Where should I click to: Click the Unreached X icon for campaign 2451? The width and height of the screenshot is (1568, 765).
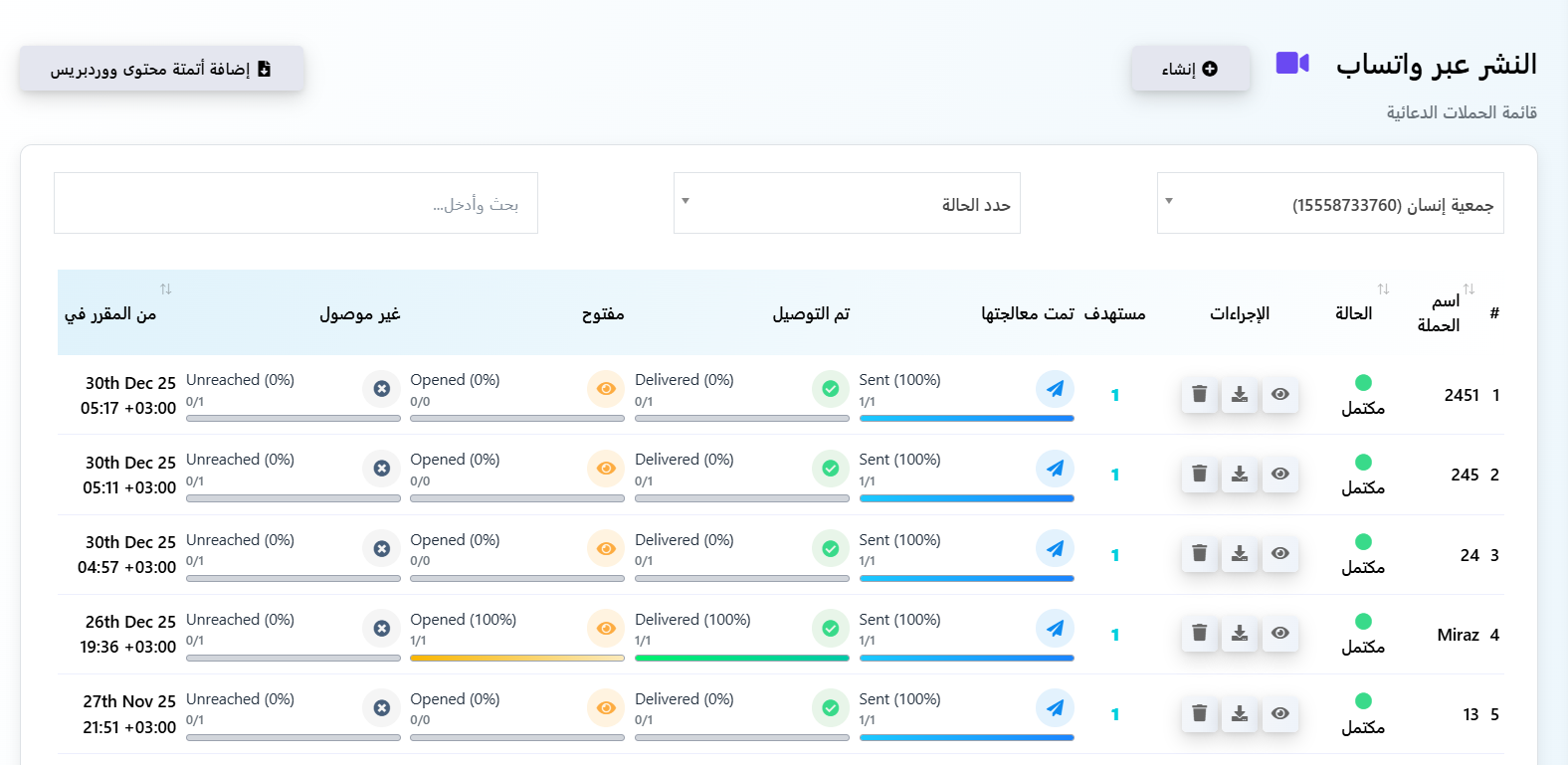[381, 389]
